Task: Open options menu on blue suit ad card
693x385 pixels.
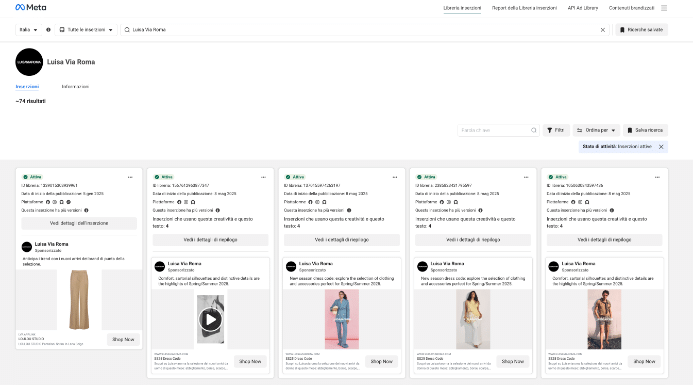Action: coord(395,177)
